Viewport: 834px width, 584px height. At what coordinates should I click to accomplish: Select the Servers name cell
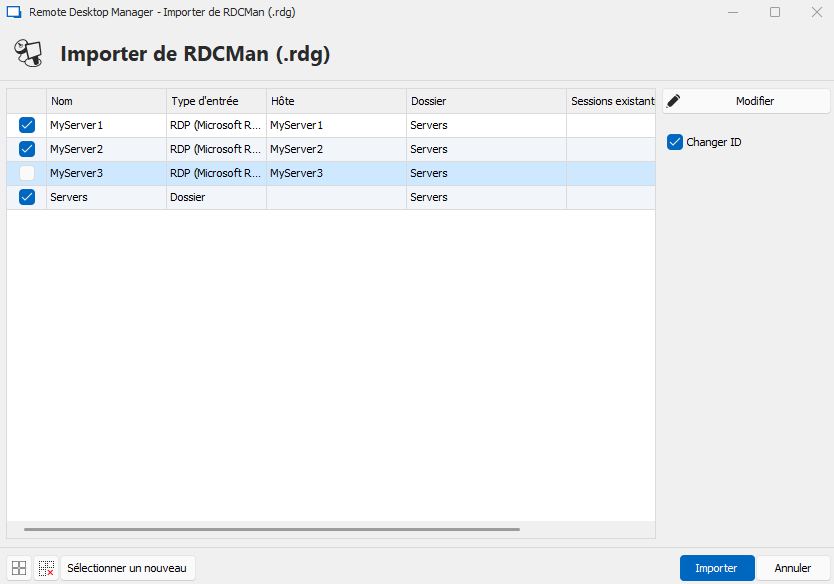pos(106,197)
